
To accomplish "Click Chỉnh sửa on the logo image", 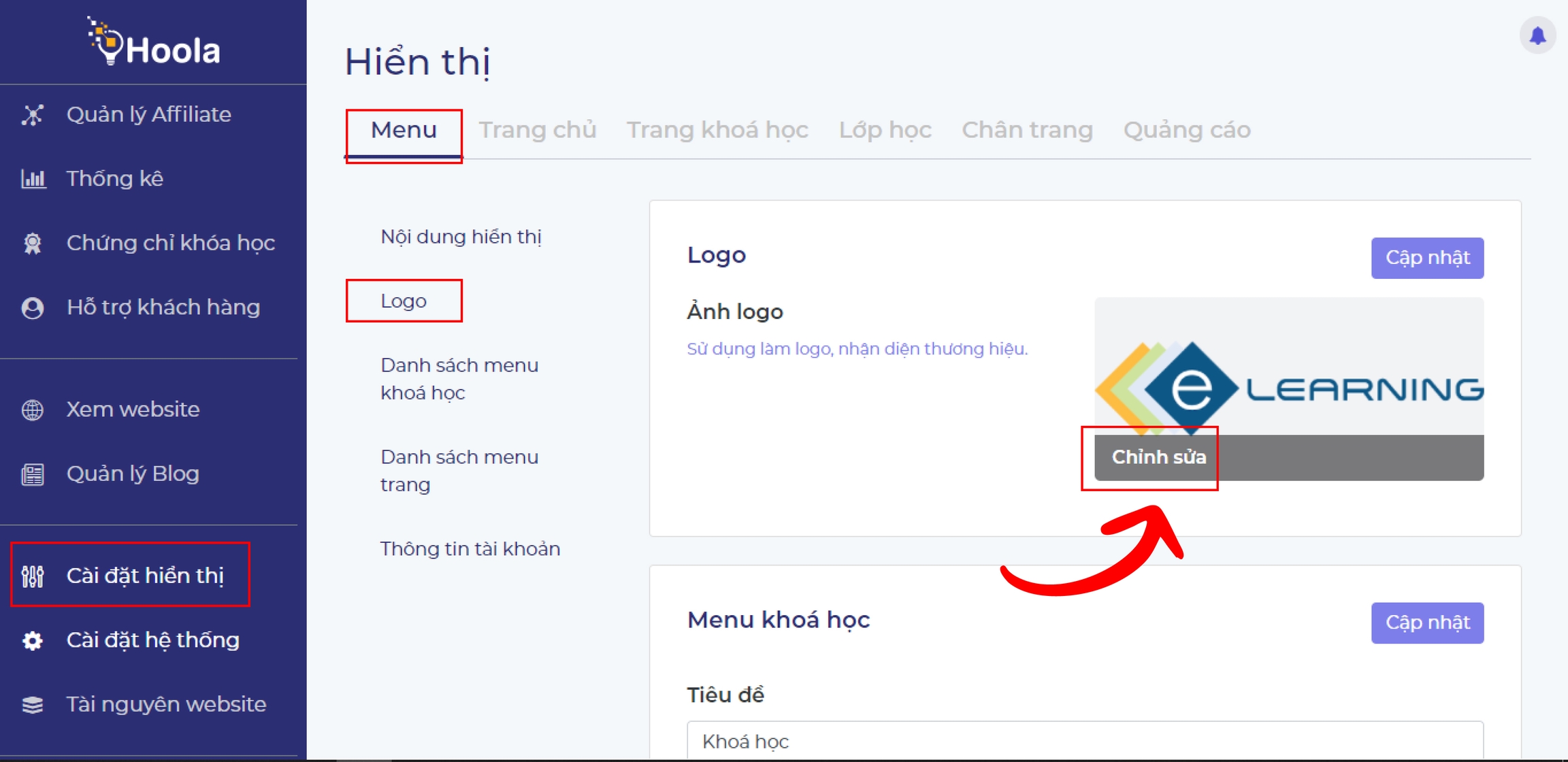I will (x=1158, y=457).
